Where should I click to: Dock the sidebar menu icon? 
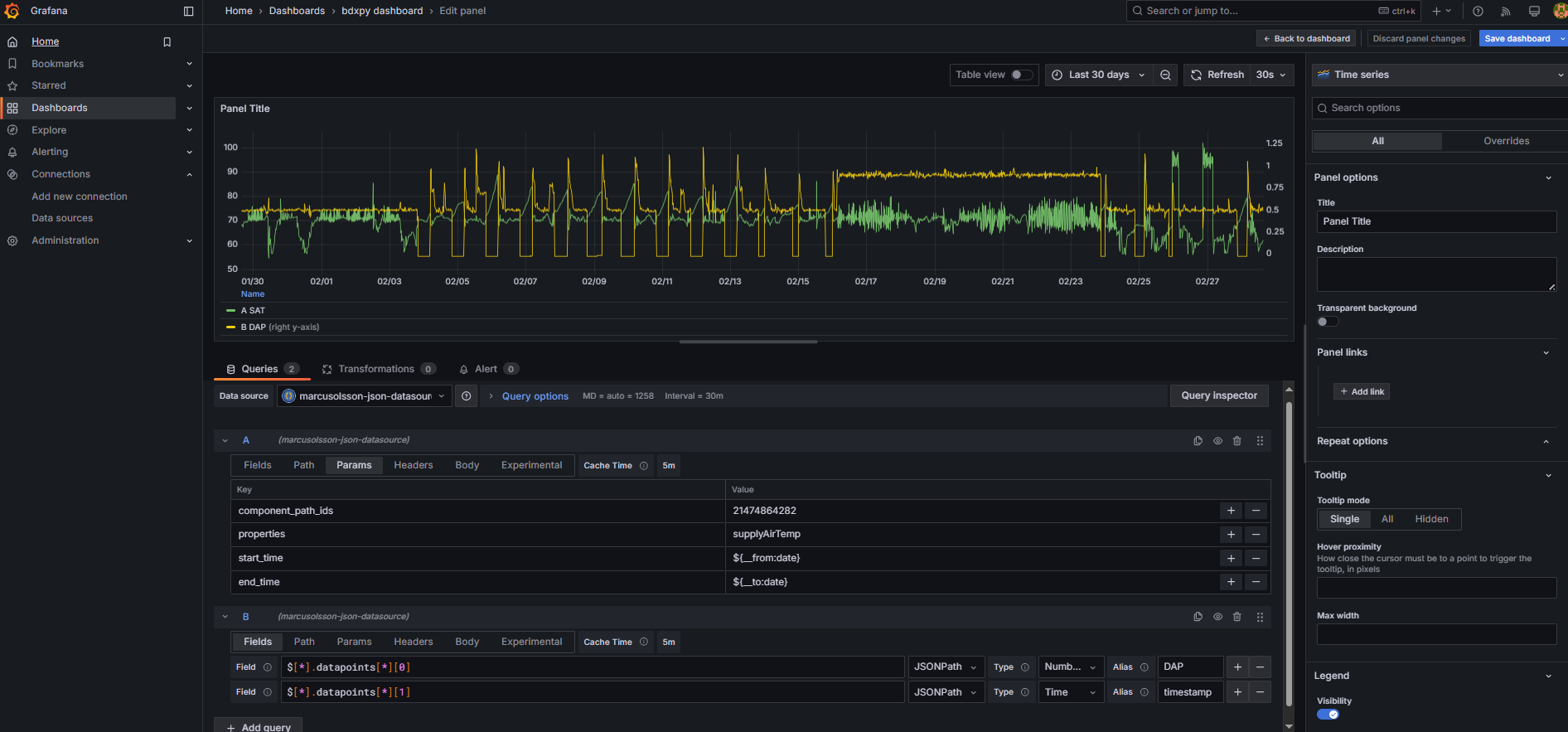[x=188, y=11]
